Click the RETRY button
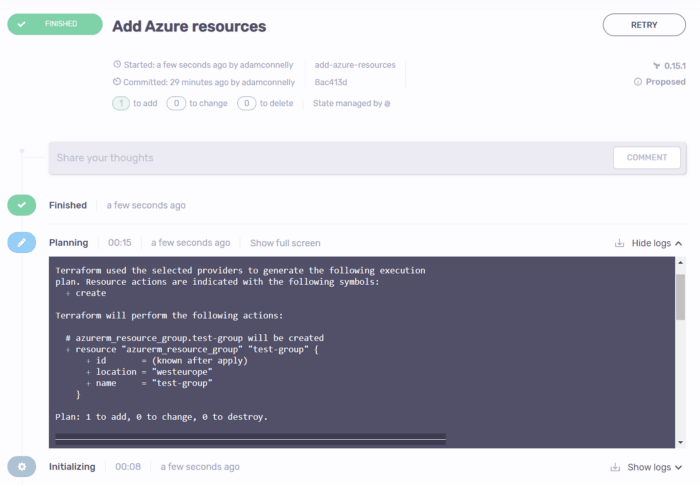Viewport: 700px width, 485px height. [644, 25]
